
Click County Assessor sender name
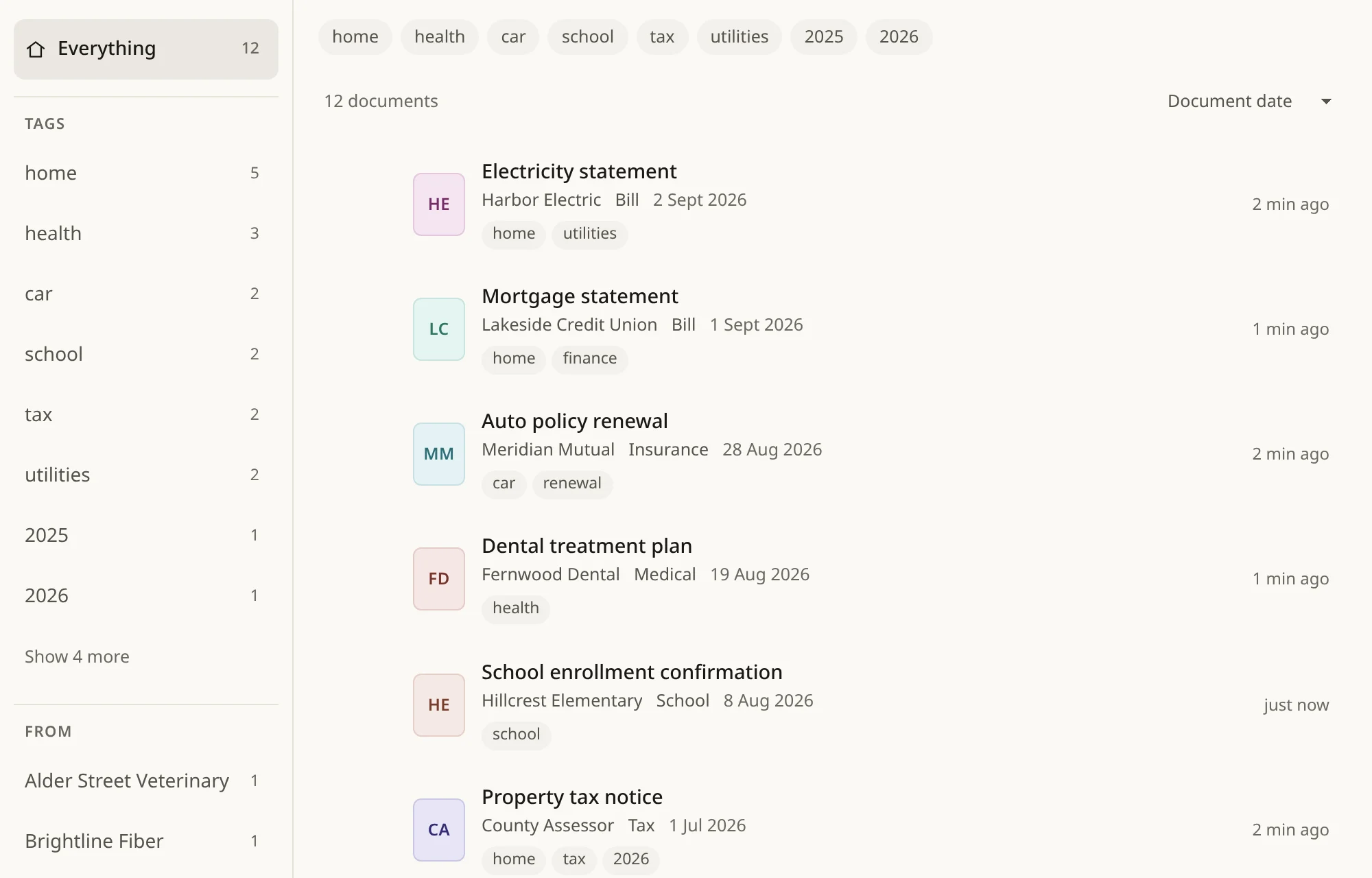point(547,826)
